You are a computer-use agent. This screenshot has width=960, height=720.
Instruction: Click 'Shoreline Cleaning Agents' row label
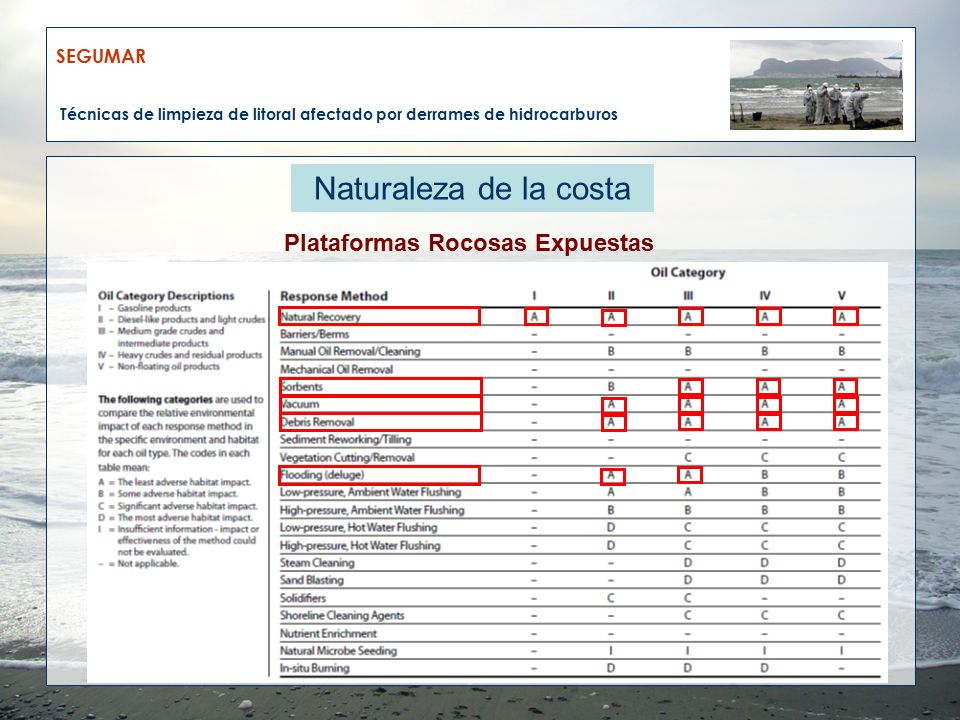[x=342, y=615]
